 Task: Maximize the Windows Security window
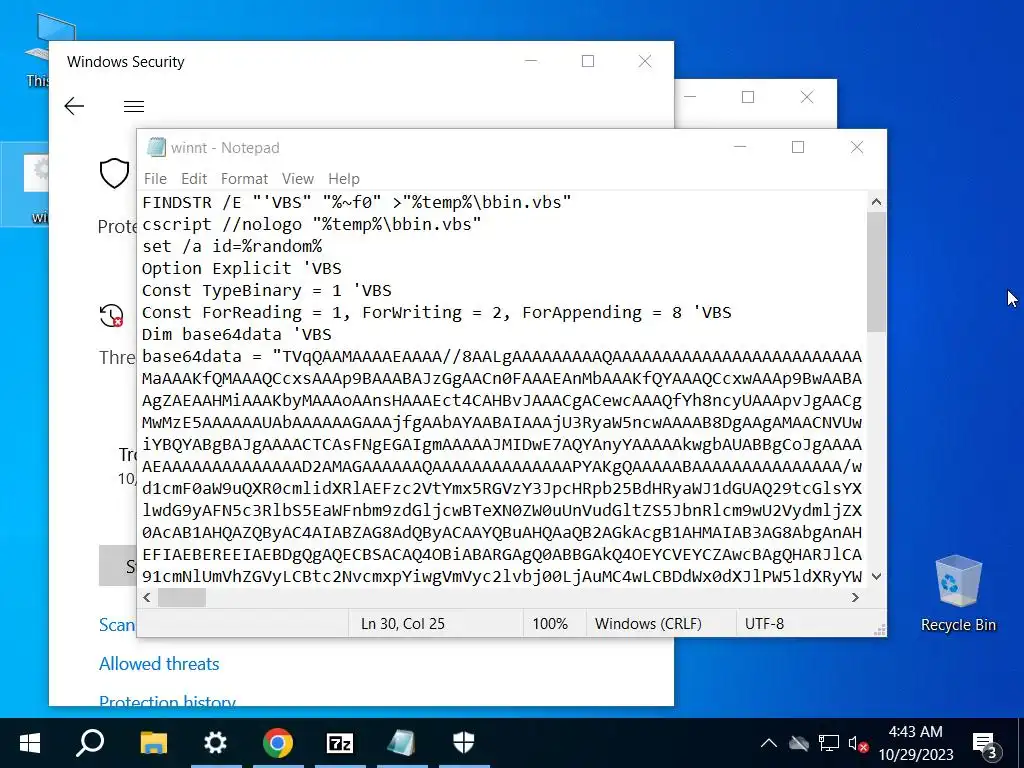pyautogui.click(x=588, y=61)
